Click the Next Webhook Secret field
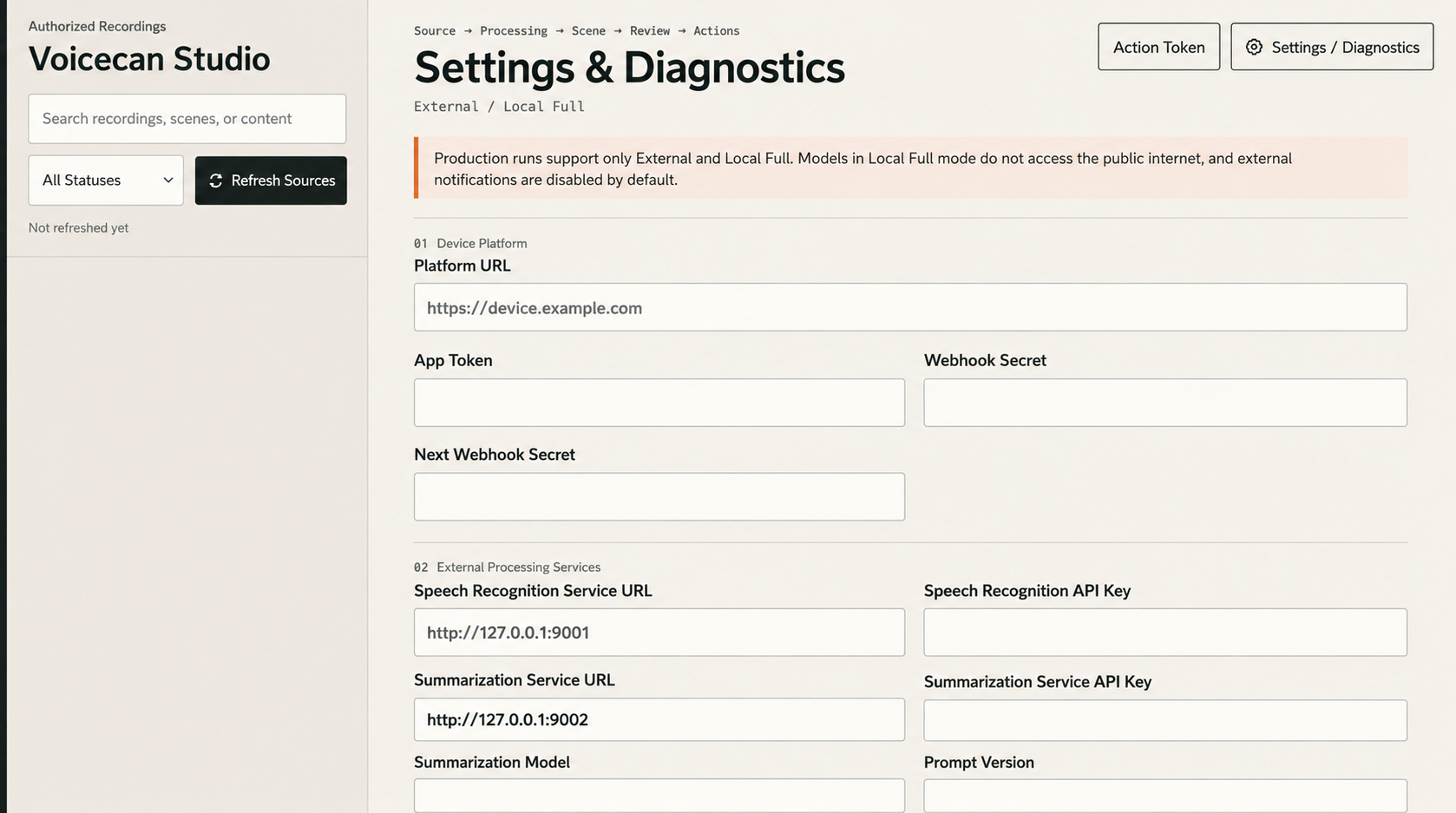Image resolution: width=1456 pixels, height=813 pixels. pyautogui.click(x=659, y=496)
